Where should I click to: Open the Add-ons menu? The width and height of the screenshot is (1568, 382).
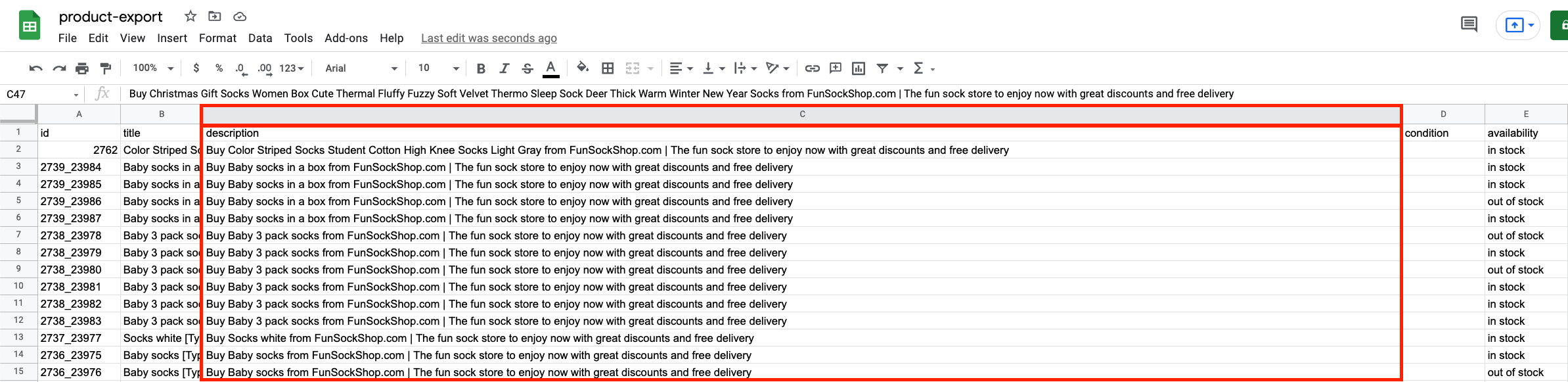pos(346,38)
